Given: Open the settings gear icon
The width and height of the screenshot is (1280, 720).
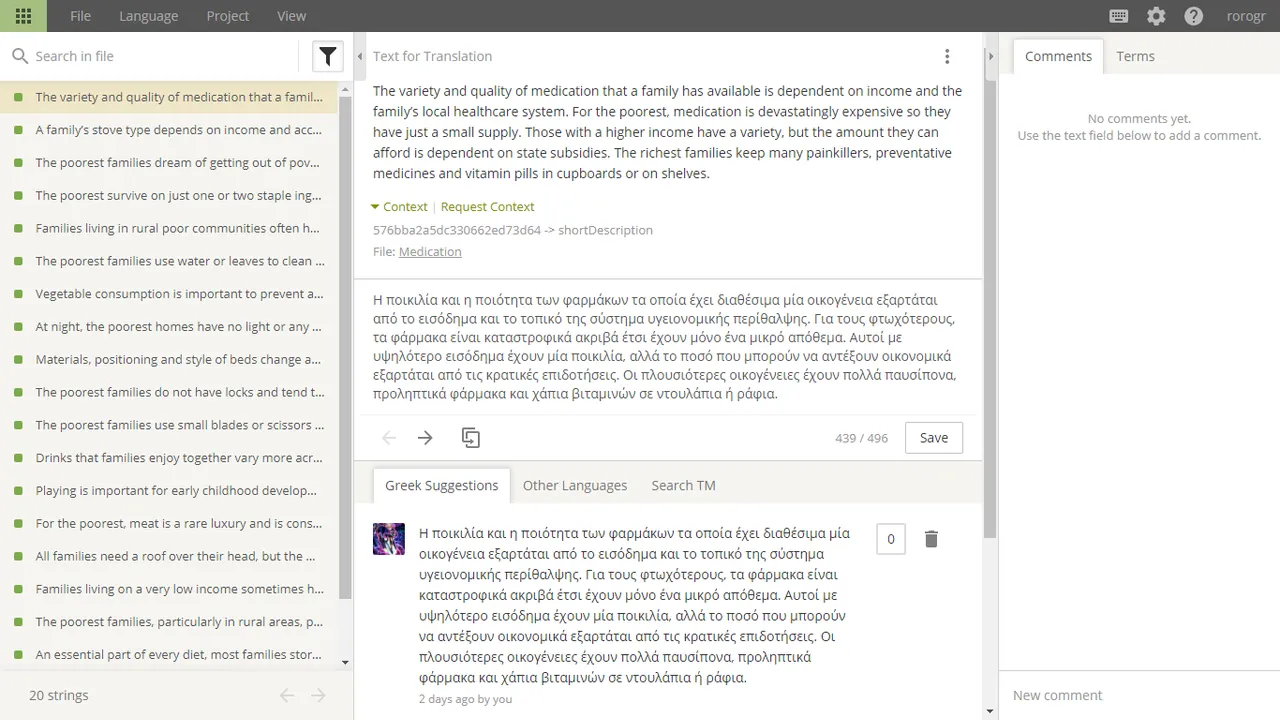Looking at the screenshot, I should pyautogui.click(x=1156, y=16).
